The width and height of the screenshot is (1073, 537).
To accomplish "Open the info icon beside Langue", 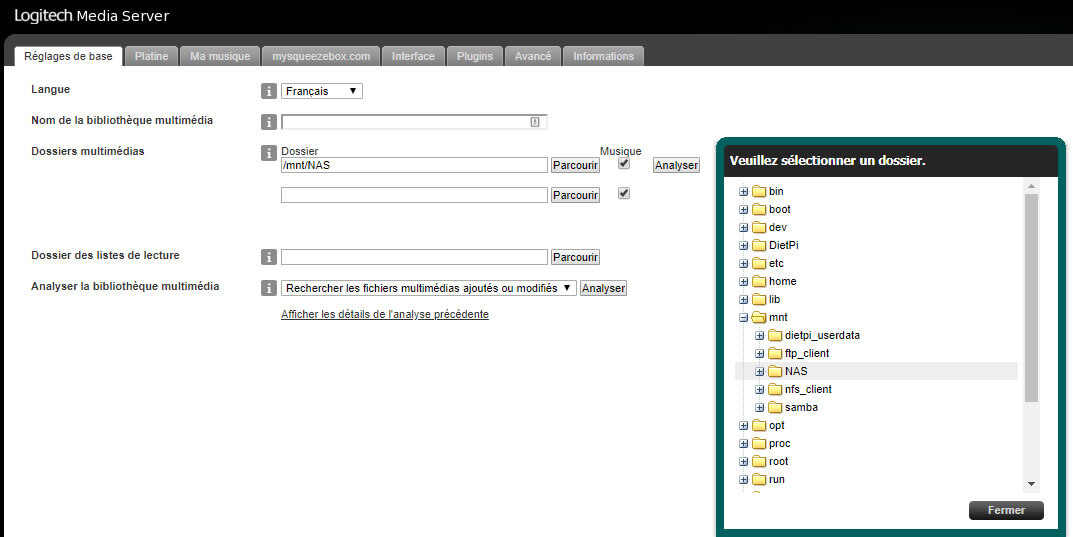I will [x=269, y=91].
